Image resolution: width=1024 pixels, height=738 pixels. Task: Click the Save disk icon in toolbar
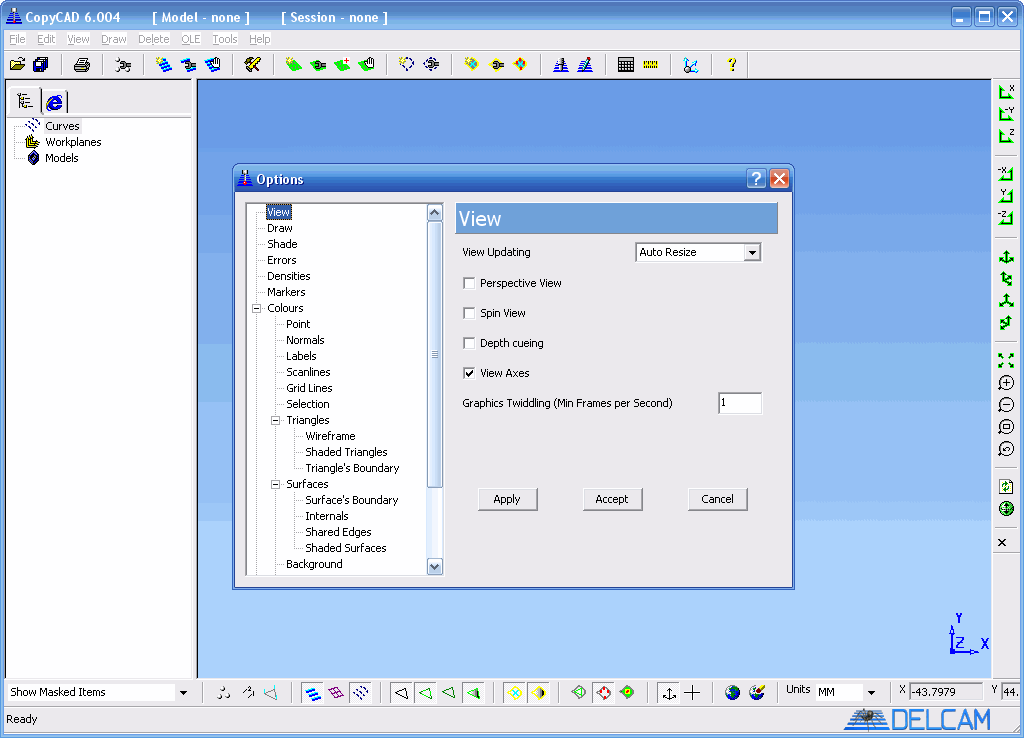coord(40,64)
